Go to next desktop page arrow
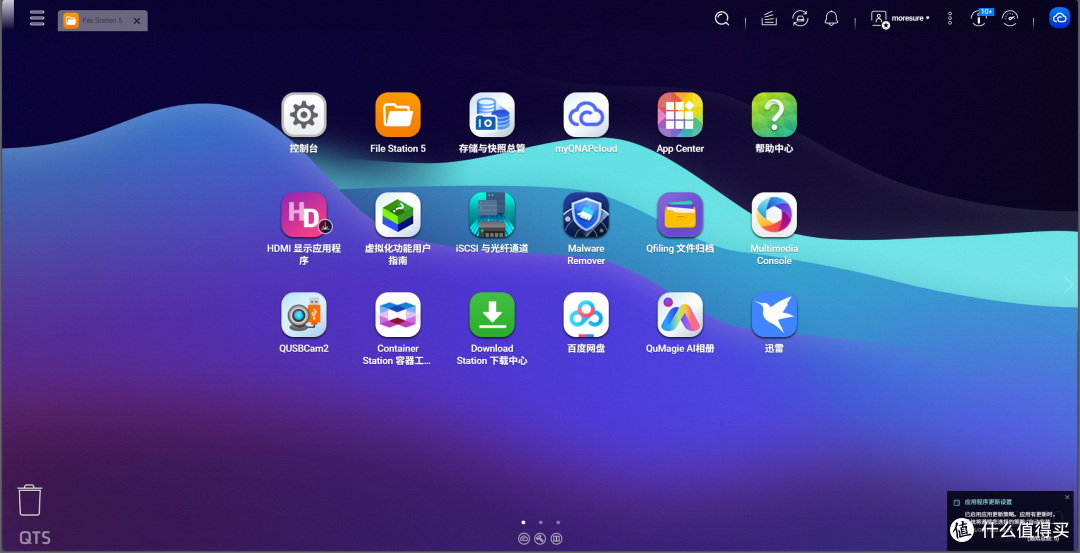The width and height of the screenshot is (1080, 553). click(x=1068, y=284)
